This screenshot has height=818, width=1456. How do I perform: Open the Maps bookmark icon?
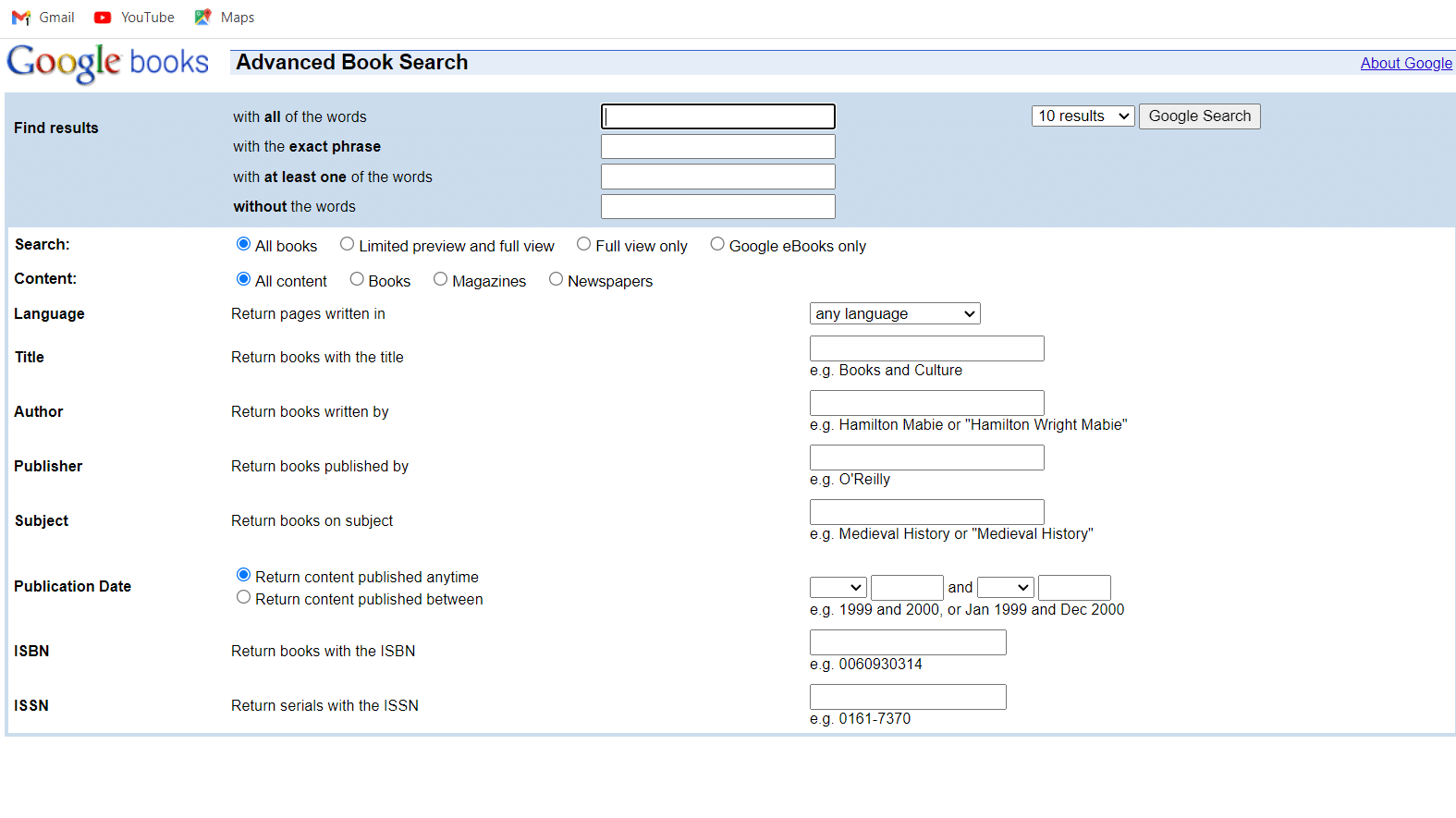(x=202, y=18)
